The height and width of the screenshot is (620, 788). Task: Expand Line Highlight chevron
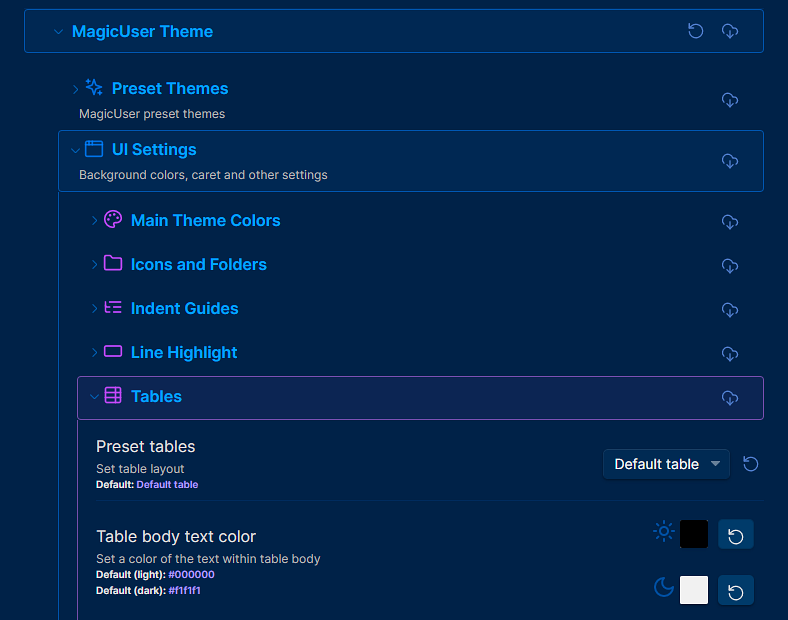click(x=94, y=353)
